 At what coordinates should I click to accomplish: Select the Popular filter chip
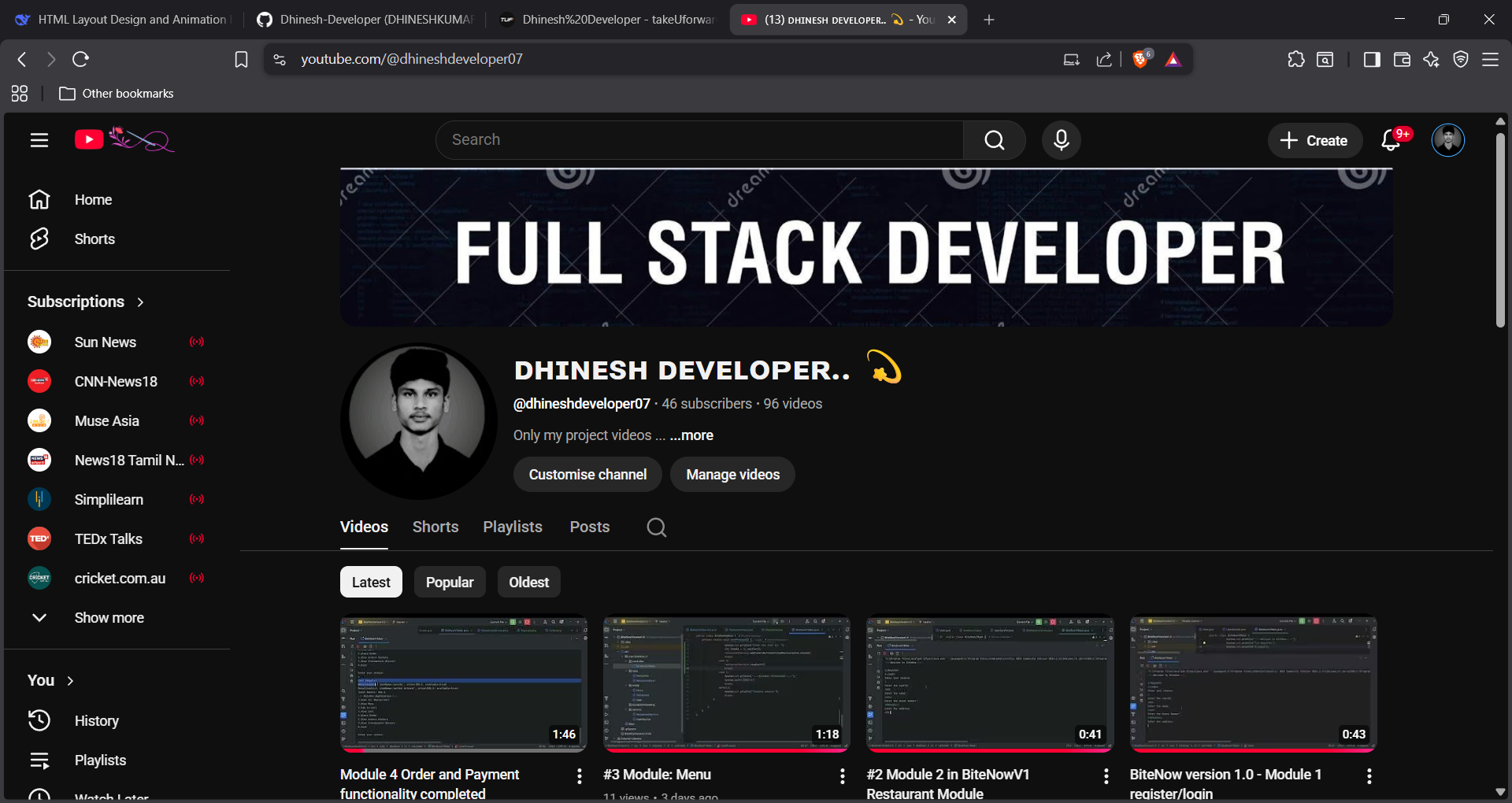449,582
